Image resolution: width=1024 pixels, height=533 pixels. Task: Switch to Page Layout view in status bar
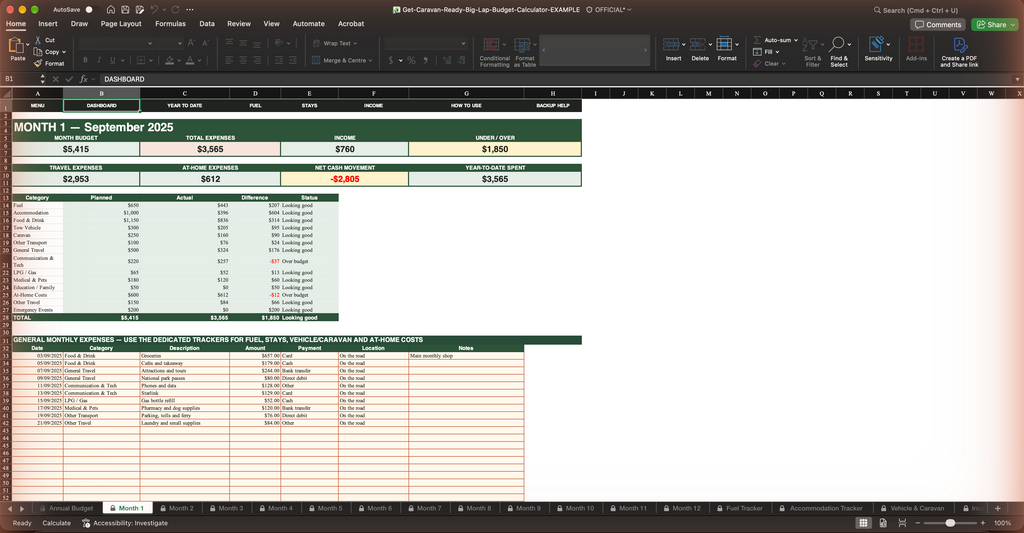pos(883,523)
